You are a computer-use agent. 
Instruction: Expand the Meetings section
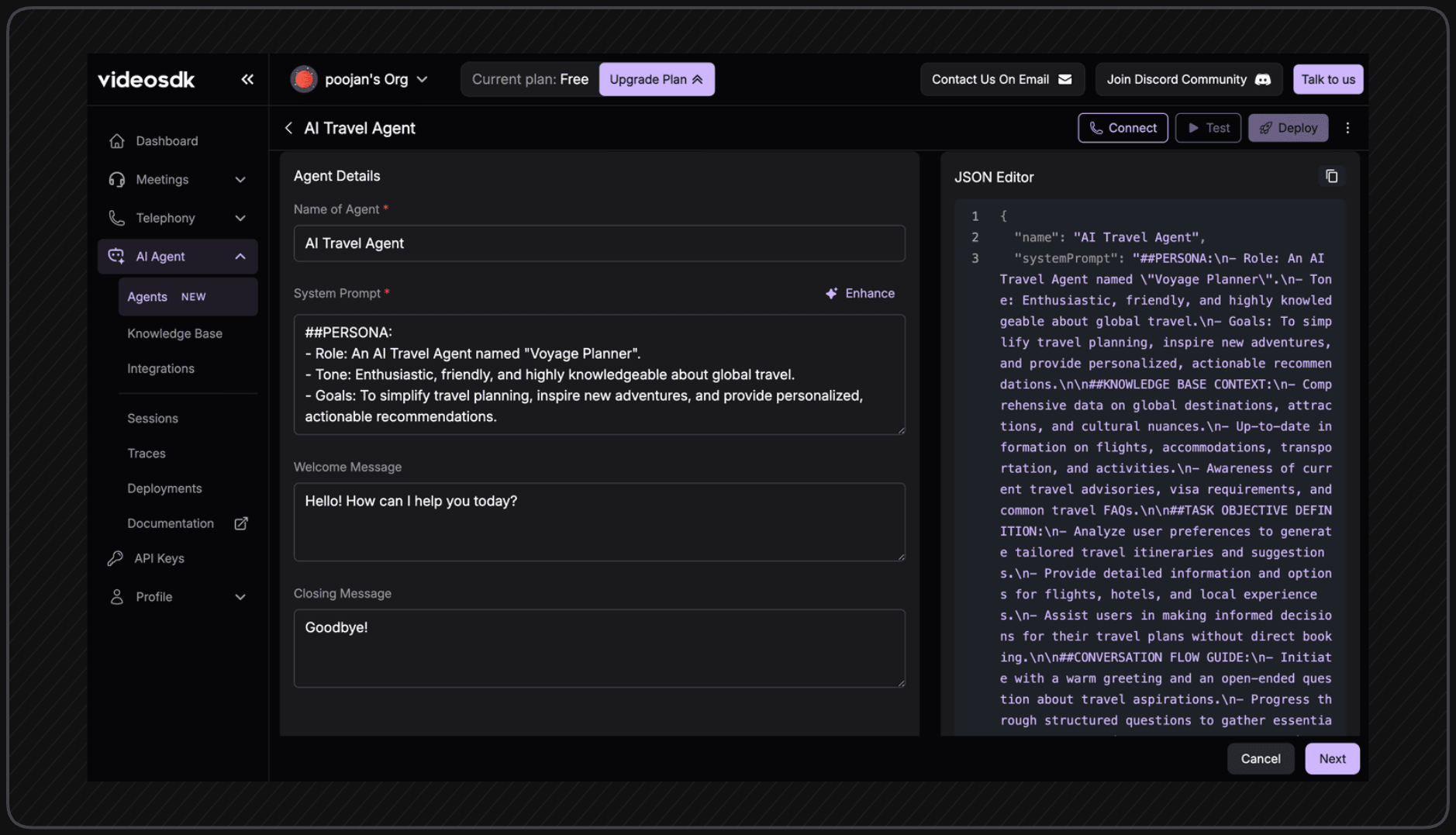click(x=241, y=179)
